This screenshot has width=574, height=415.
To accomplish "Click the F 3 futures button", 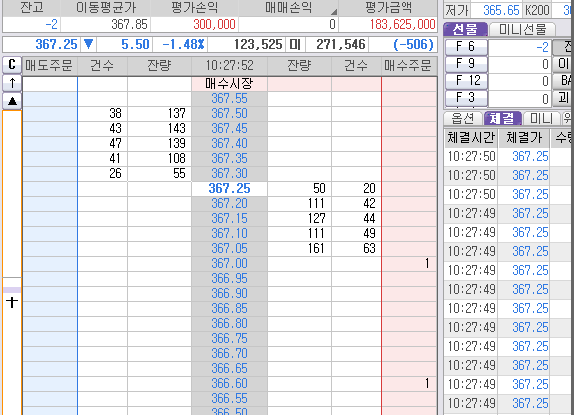I will 466,97.
